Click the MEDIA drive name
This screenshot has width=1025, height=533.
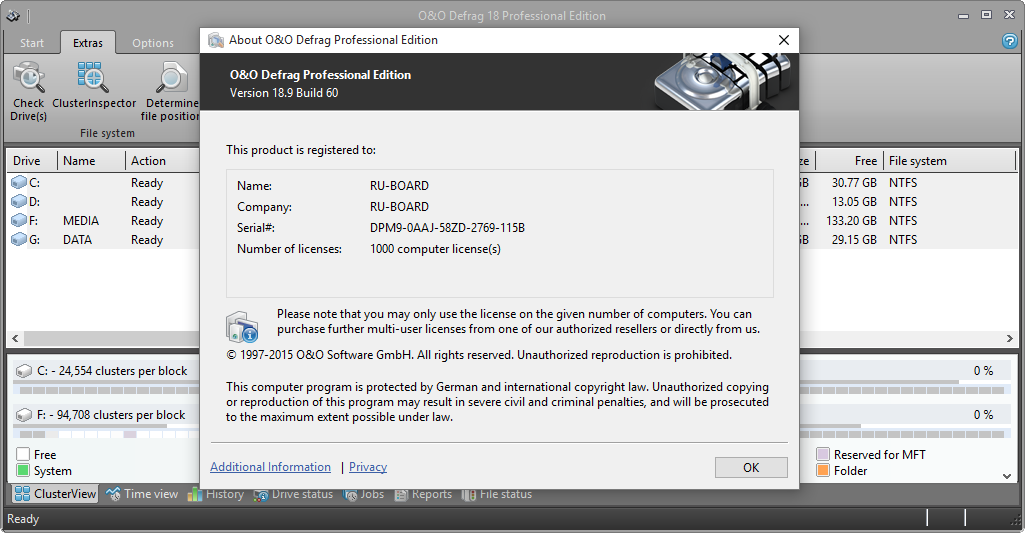click(81, 220)
